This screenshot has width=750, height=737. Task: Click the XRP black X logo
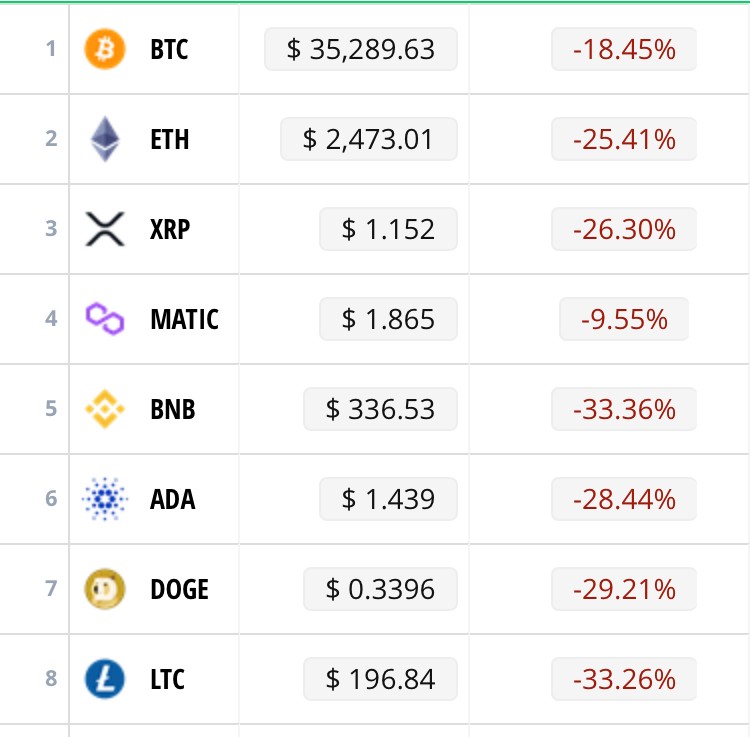[105, 229]
